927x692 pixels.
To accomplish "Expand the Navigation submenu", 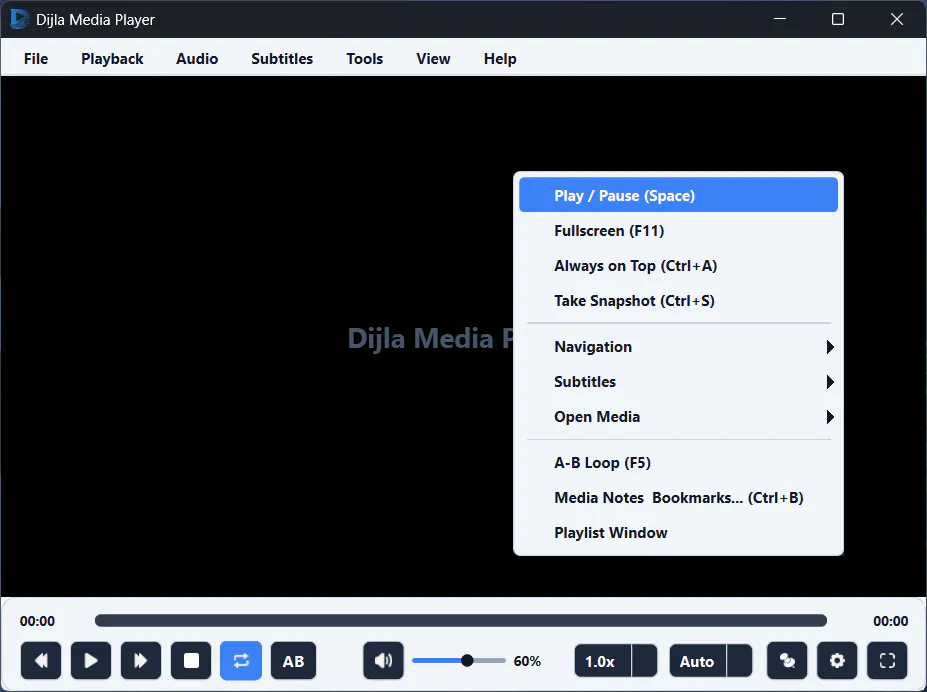I will [678, 346].
